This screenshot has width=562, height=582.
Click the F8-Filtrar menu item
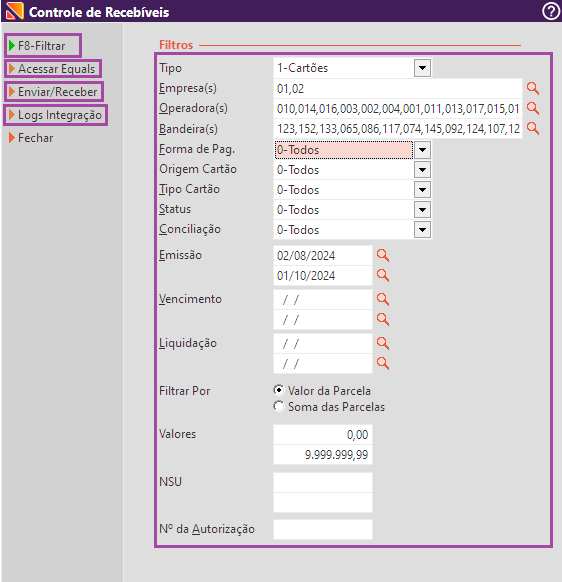coord(42,46)
